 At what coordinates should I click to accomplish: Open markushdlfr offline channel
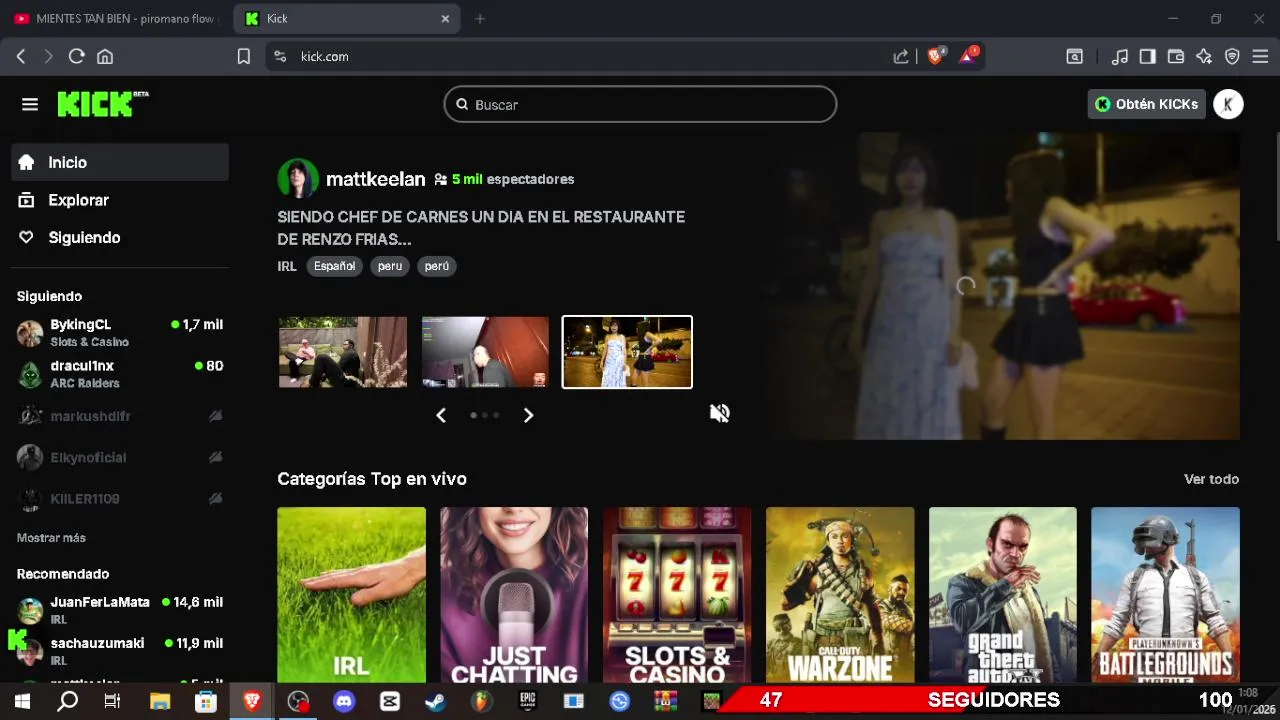(x=120, y=416)
